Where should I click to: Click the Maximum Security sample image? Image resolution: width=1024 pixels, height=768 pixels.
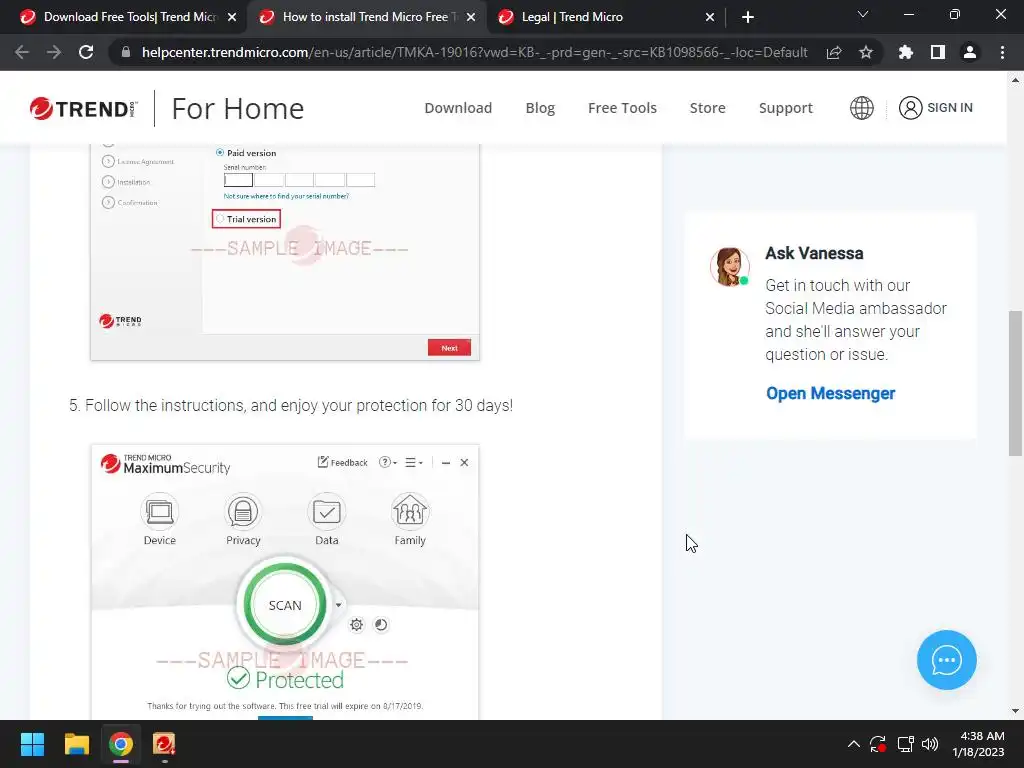(x=285, y=582)
